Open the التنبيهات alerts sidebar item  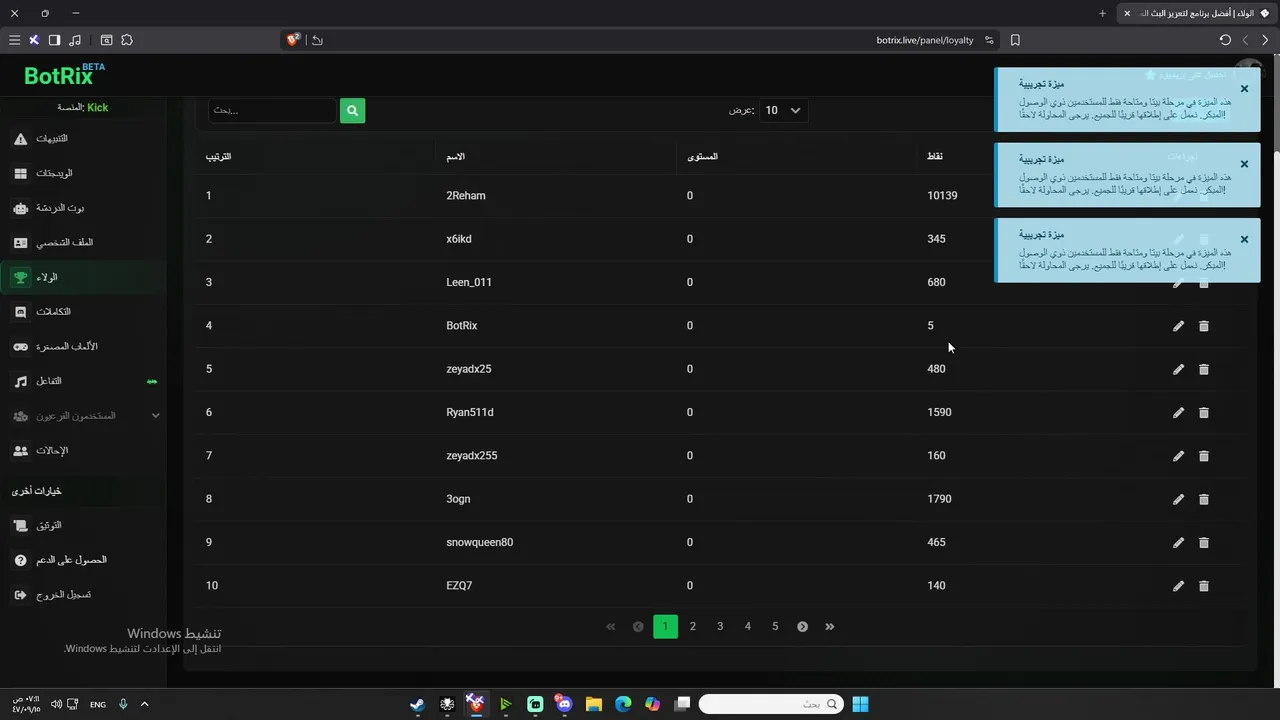tap(84, 138)
